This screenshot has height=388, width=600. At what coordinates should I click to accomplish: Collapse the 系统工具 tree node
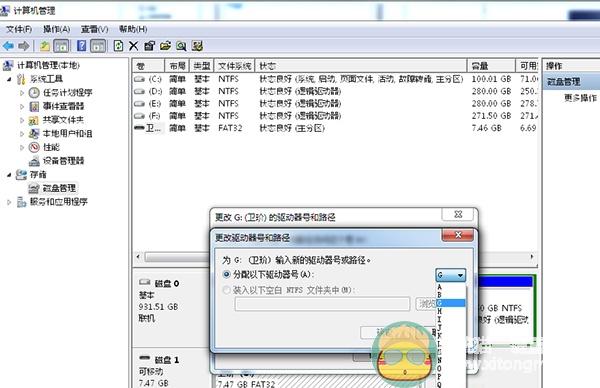9,79
